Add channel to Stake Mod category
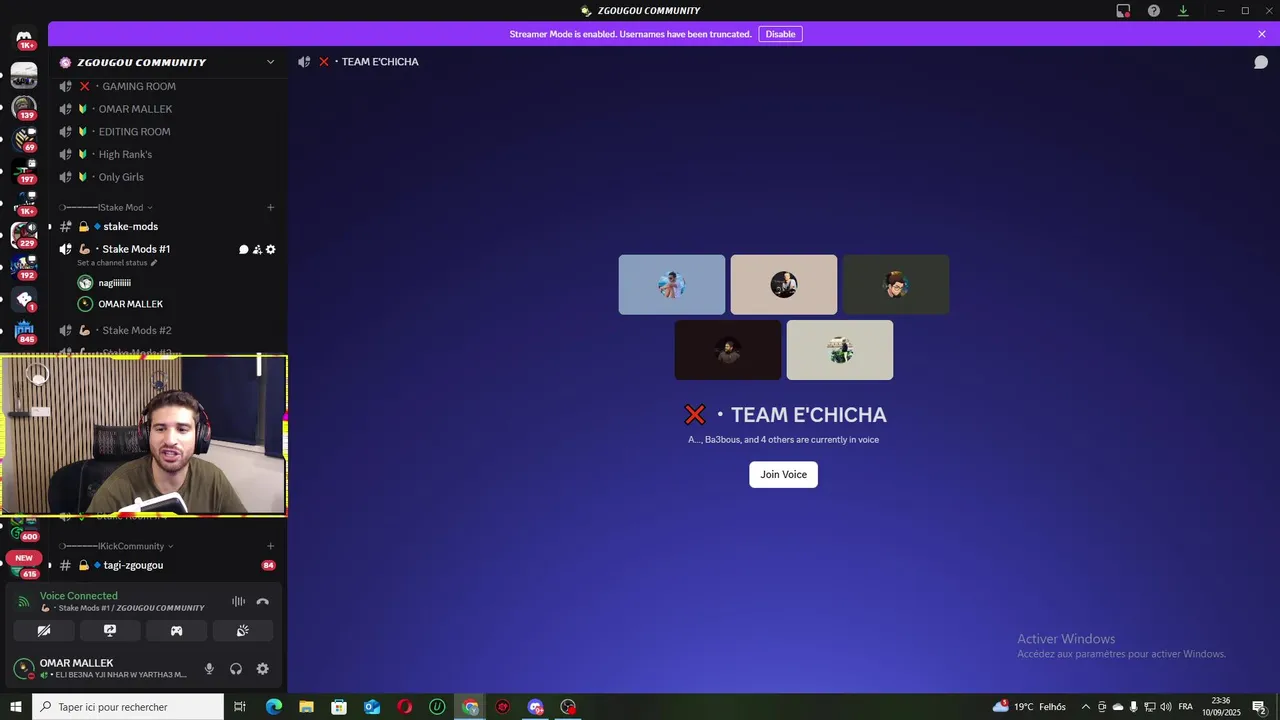 coord(270,207)
